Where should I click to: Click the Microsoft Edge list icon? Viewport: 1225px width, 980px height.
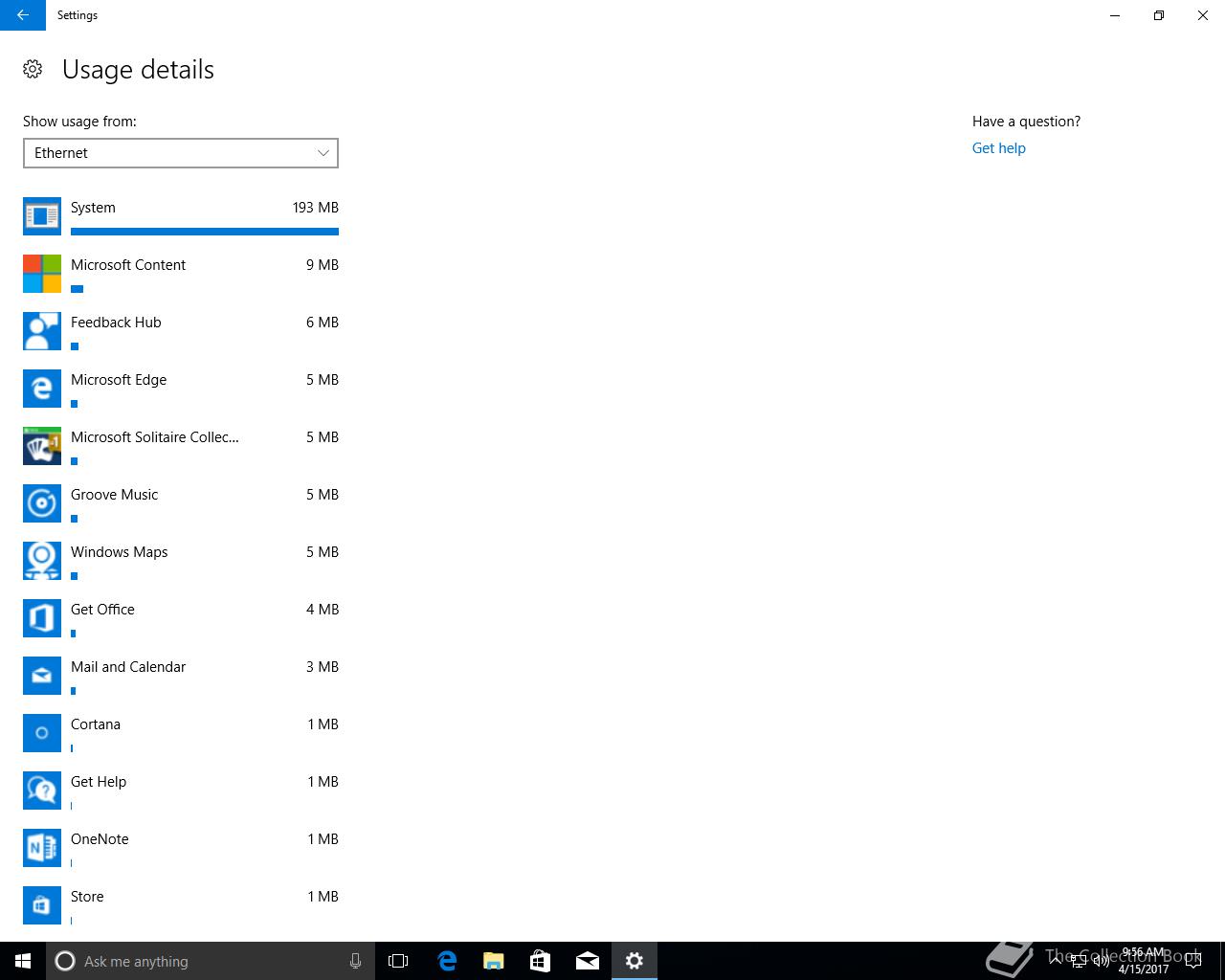point(42,389)
